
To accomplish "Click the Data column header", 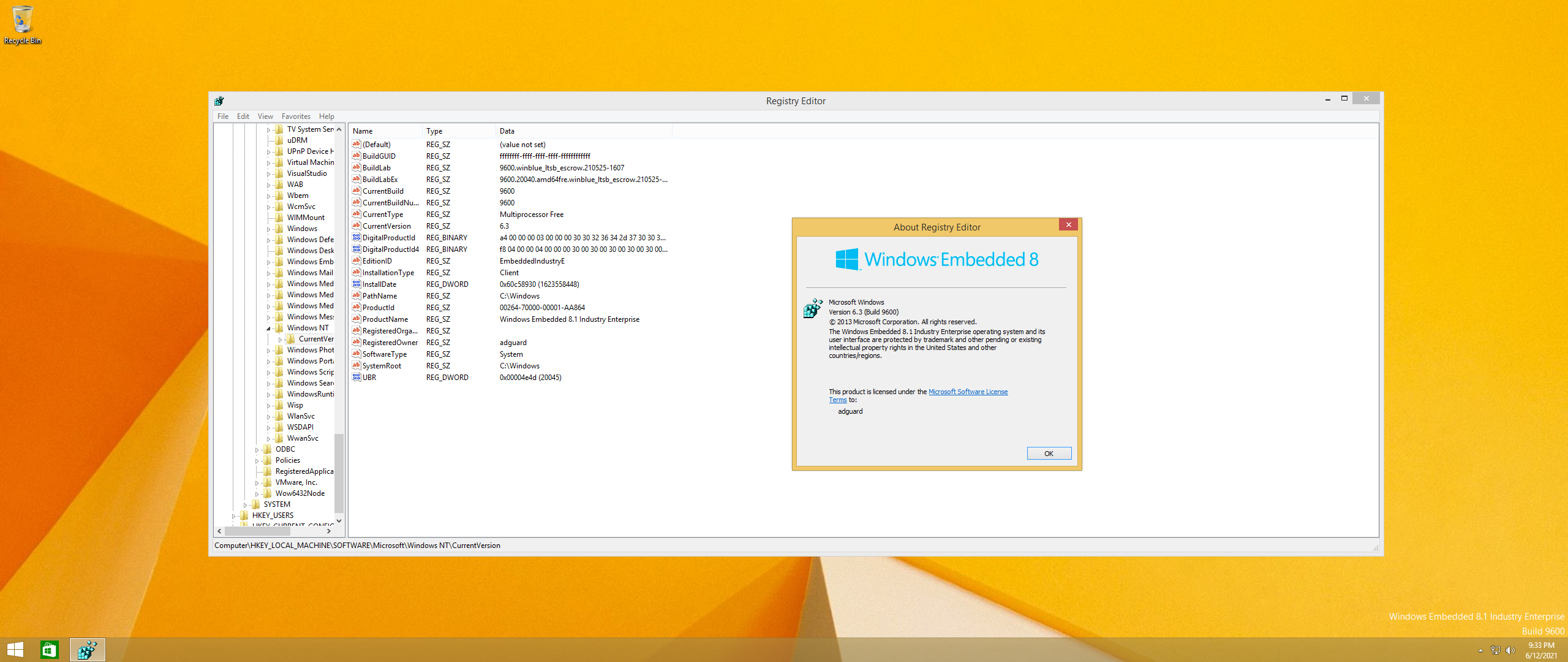I will pos(584,131).
